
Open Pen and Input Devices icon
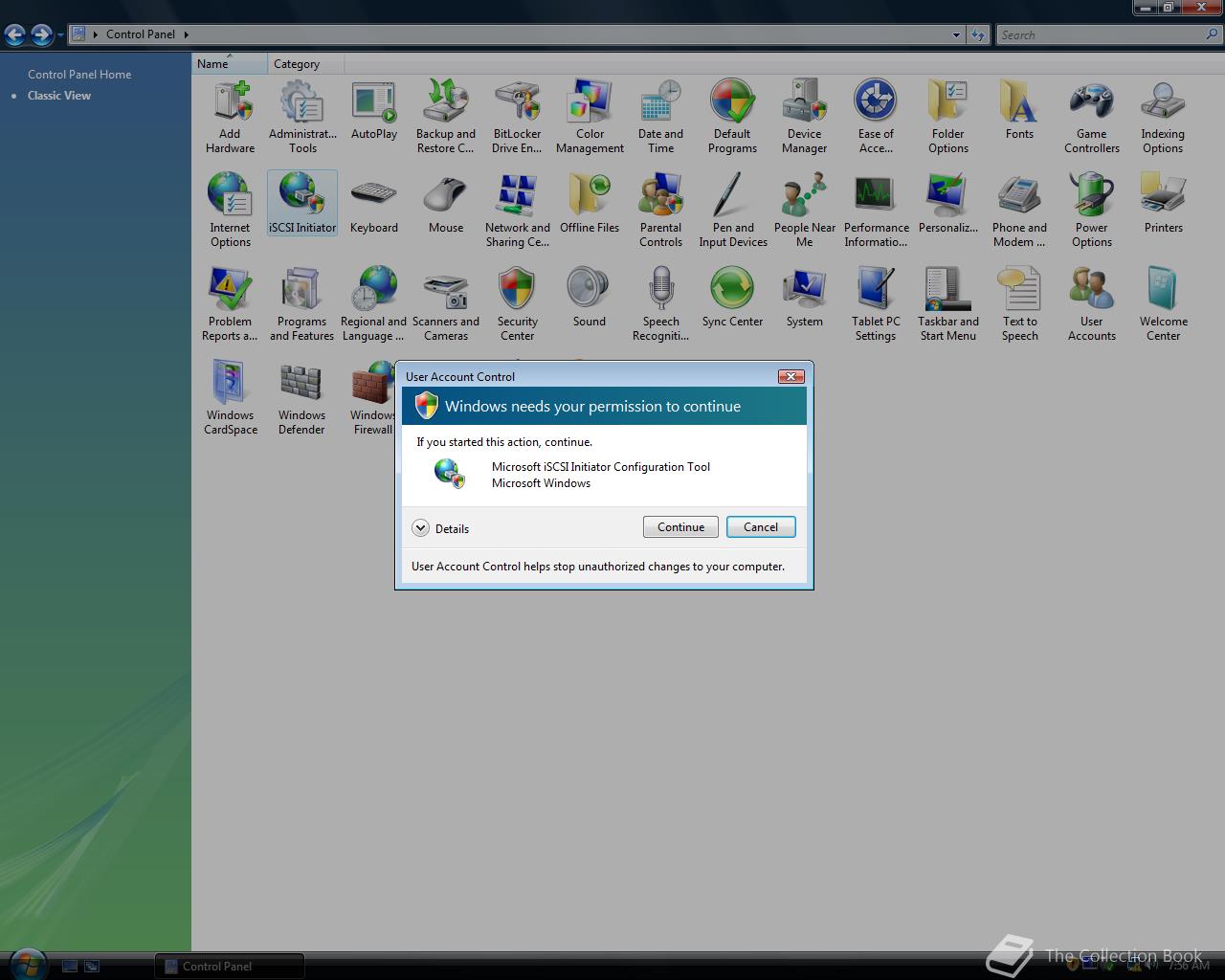point(733,211)
